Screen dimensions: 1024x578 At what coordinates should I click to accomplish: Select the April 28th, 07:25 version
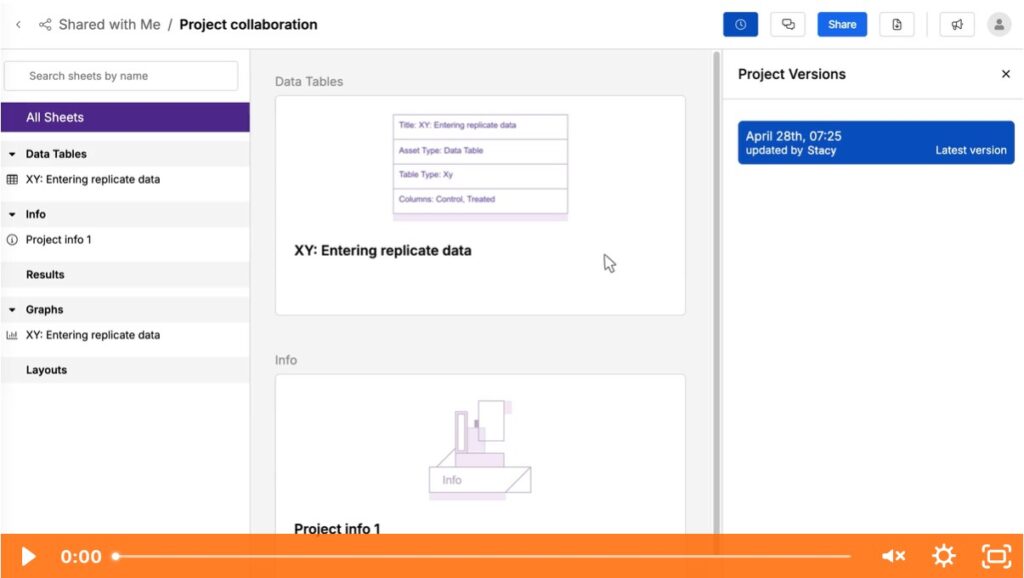point(876,142)
